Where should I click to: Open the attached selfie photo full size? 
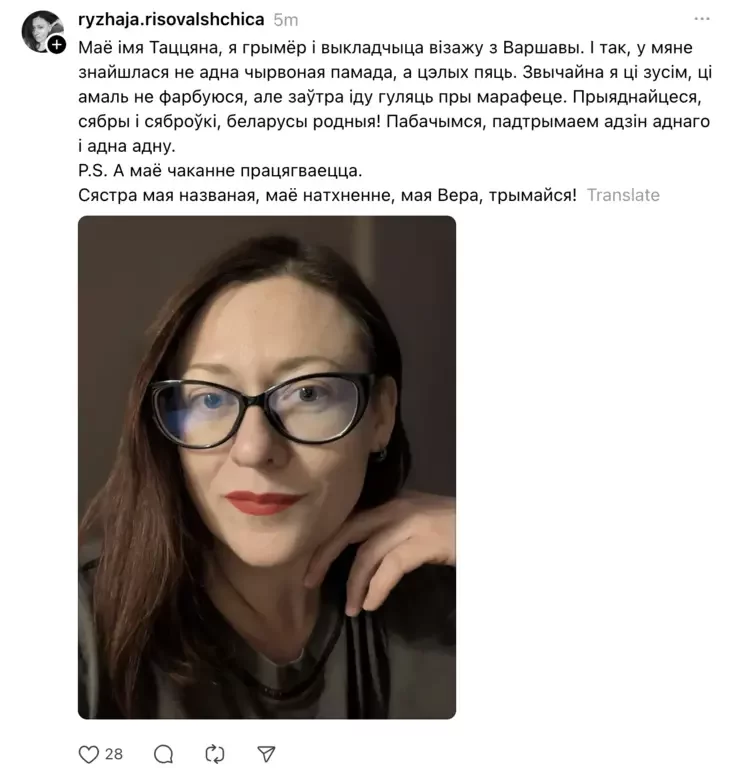(267, 467)
